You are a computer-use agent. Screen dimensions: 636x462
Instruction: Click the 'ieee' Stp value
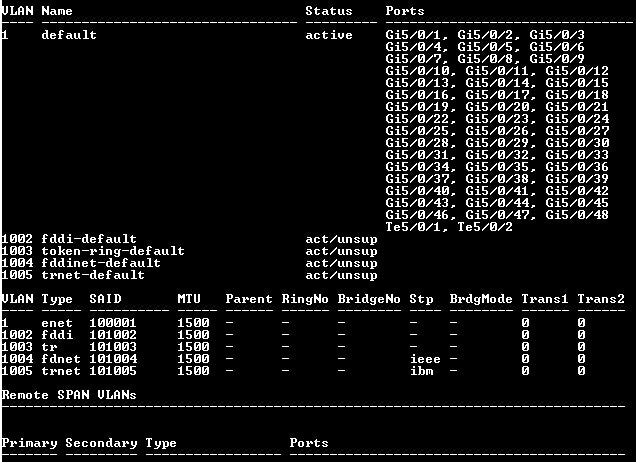(425, 359)
